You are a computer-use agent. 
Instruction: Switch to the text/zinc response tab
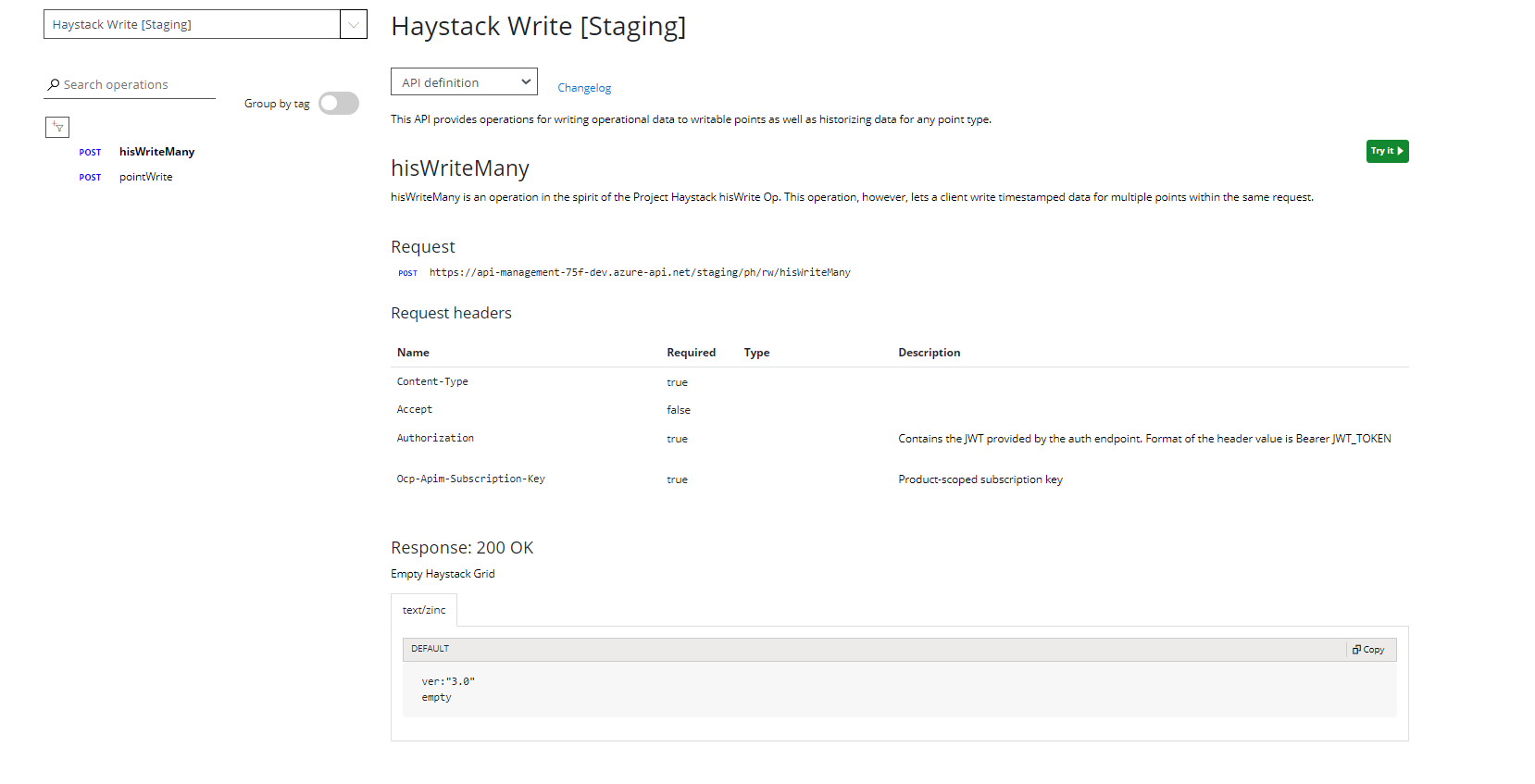click(x=424, y=610)
